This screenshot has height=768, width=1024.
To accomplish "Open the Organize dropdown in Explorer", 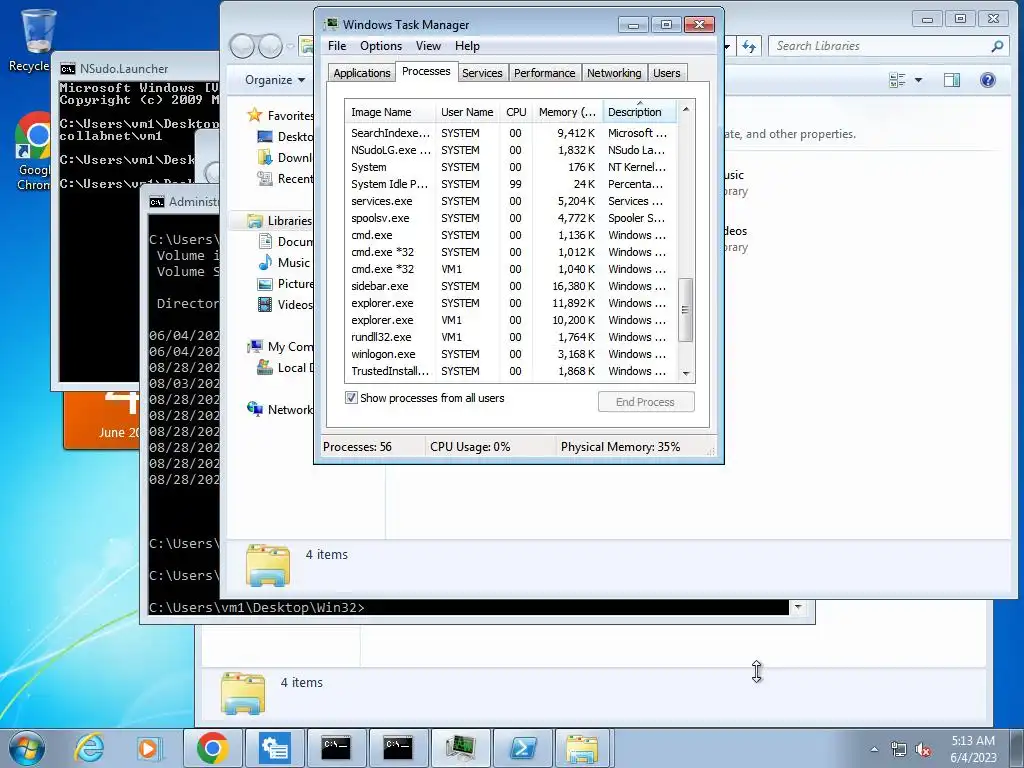I will 275,80.
